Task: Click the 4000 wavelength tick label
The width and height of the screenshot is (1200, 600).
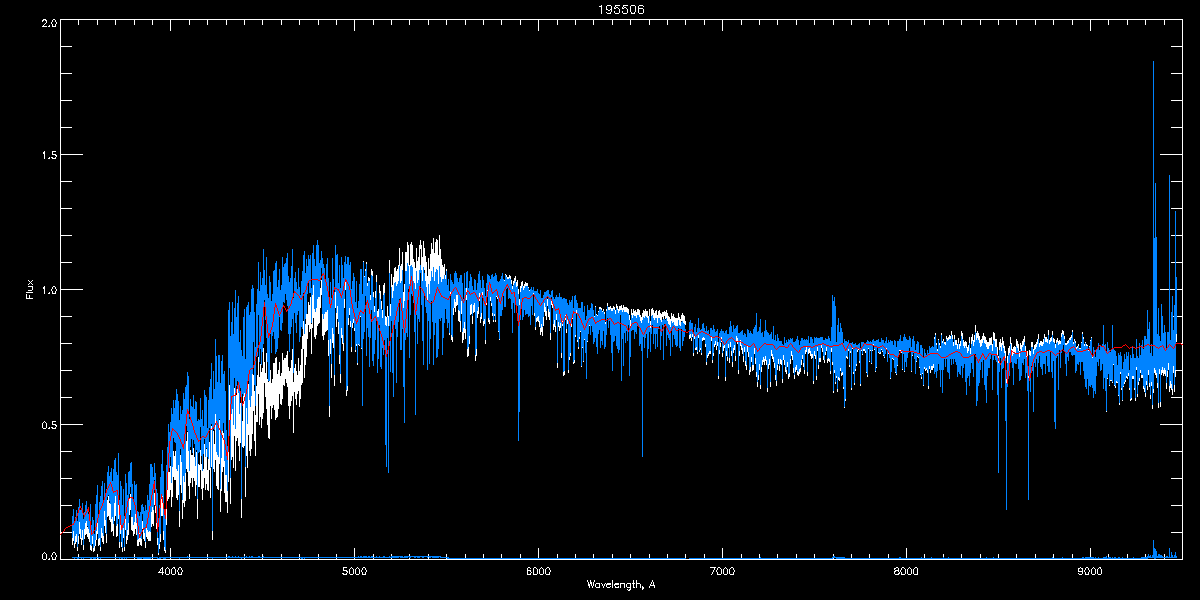Action: click(x=170, y=571)
